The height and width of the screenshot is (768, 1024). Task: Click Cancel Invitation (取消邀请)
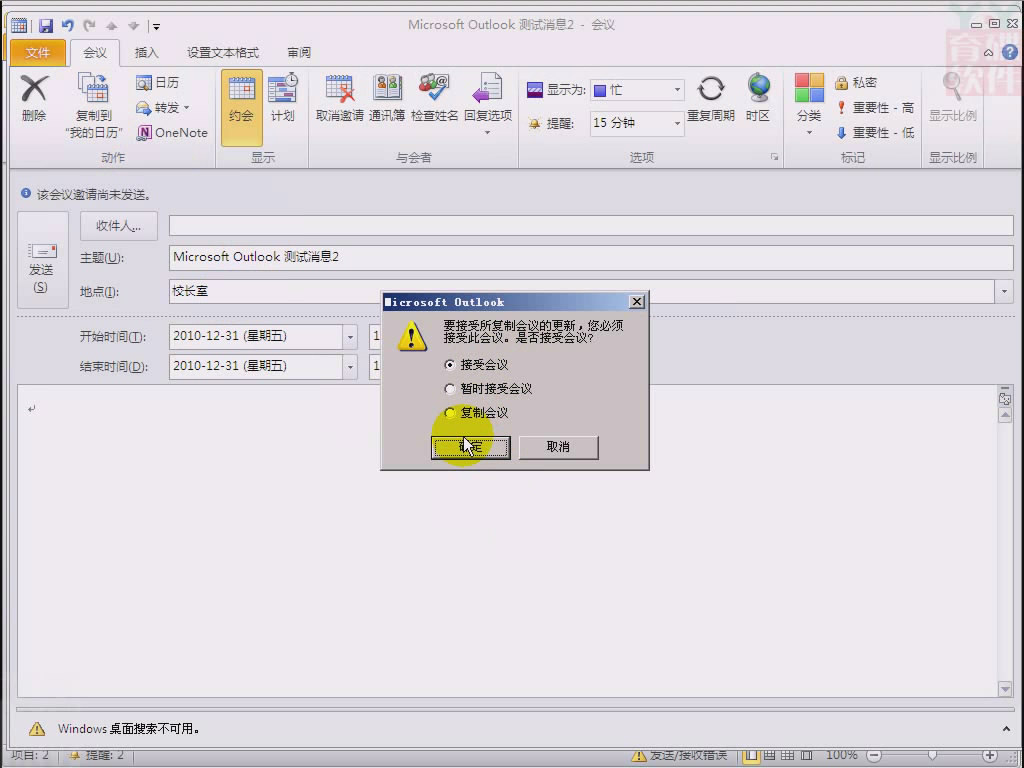[x=340, y=98]
